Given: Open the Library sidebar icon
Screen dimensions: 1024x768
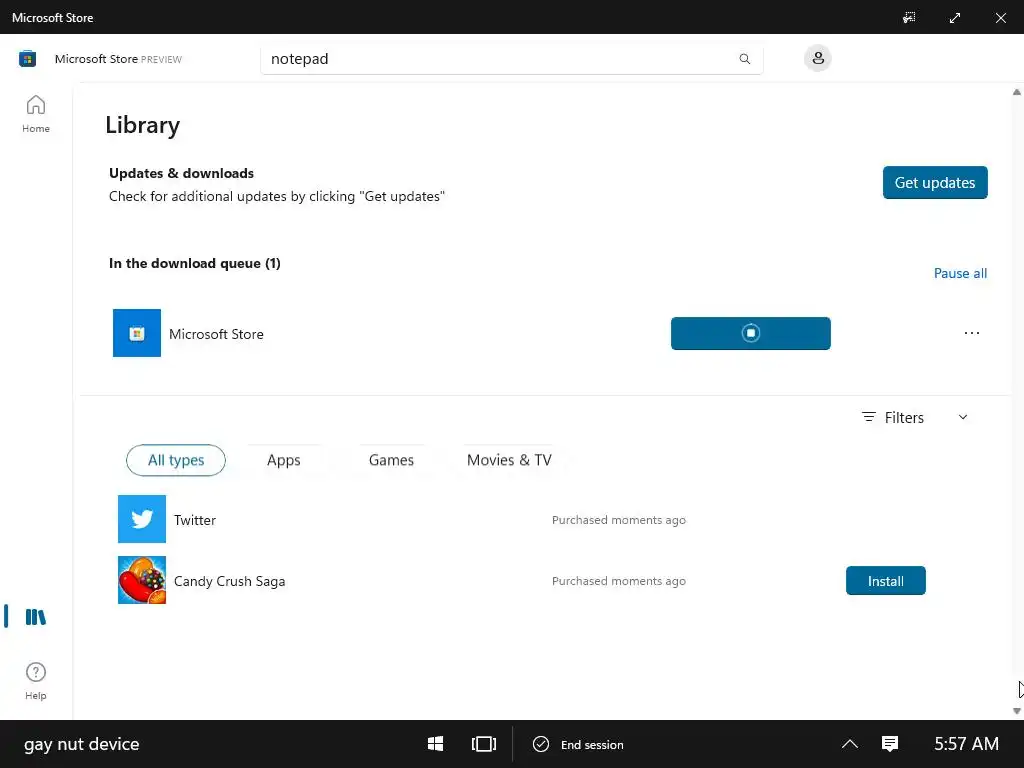Looking at the screenshot, I should tap(36, 616).
